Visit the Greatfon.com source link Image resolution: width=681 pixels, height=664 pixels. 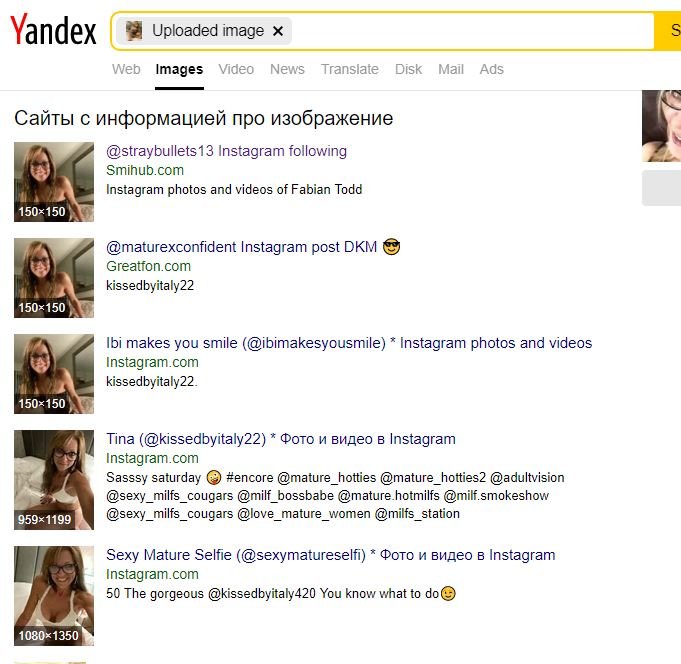[x=148, y=266]
